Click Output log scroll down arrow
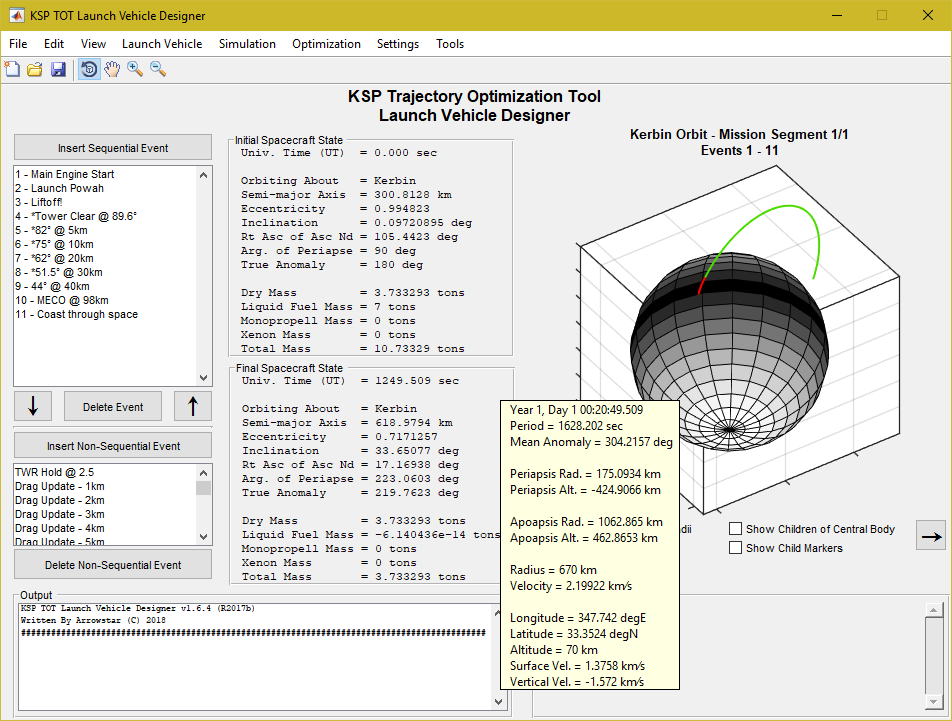952x721 pixels. click(498, 702)
